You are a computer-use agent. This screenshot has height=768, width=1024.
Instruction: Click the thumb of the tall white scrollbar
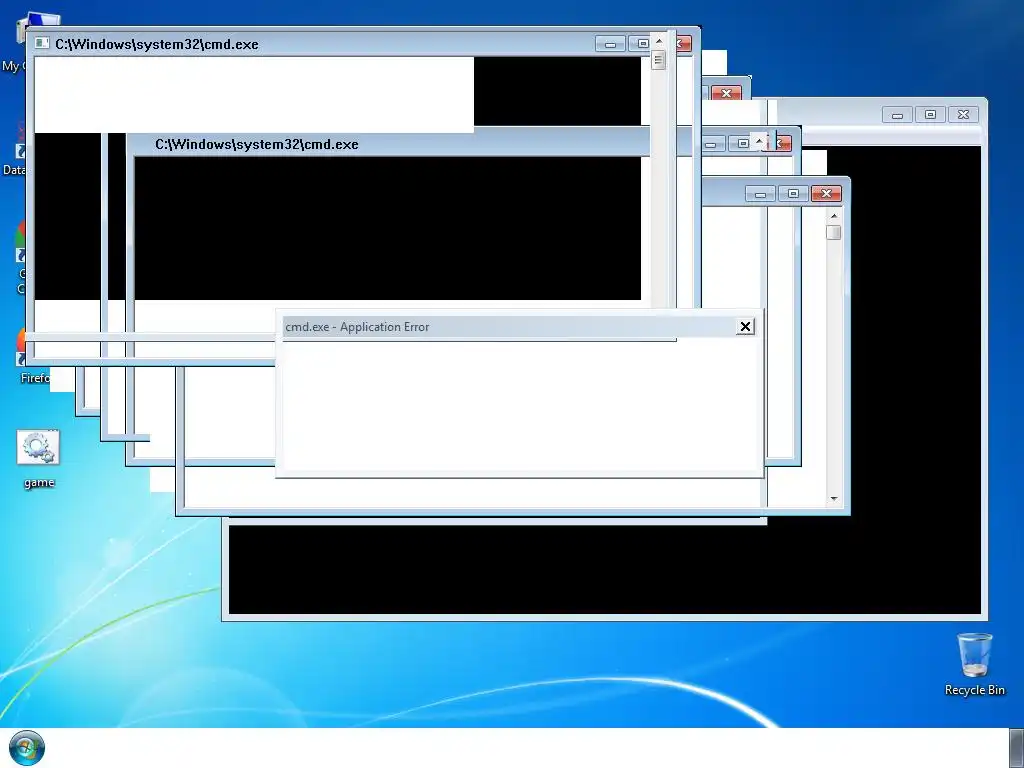pos(833,232)
